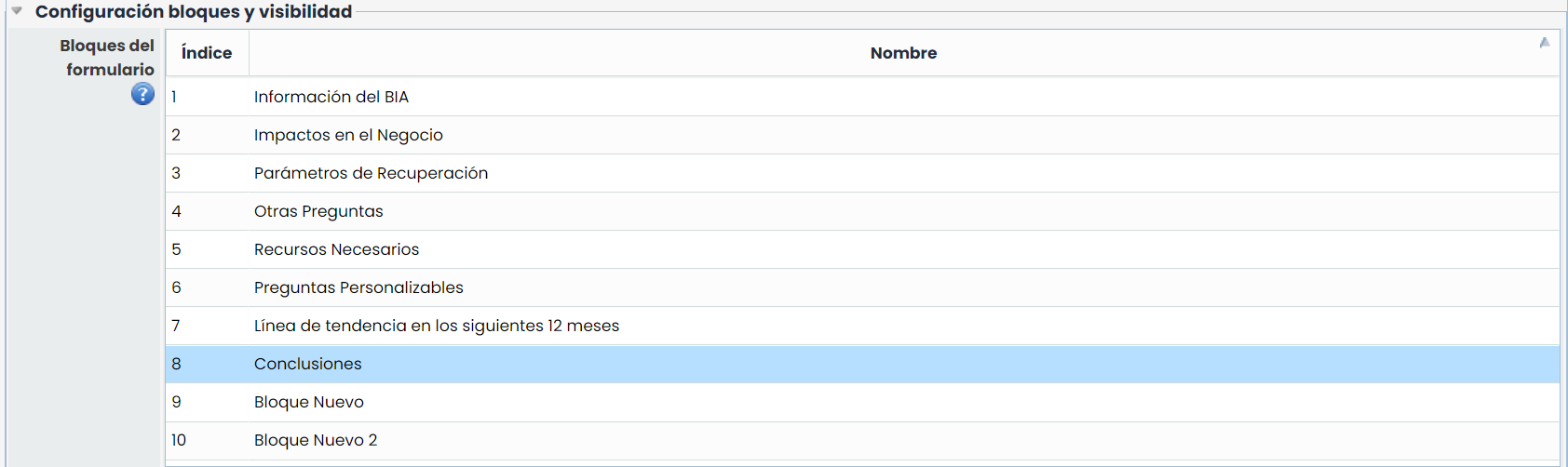Select the Otras Preguntas row
Screen dimensions: 1568x467
pyautogui.click(x=318, y=211)
